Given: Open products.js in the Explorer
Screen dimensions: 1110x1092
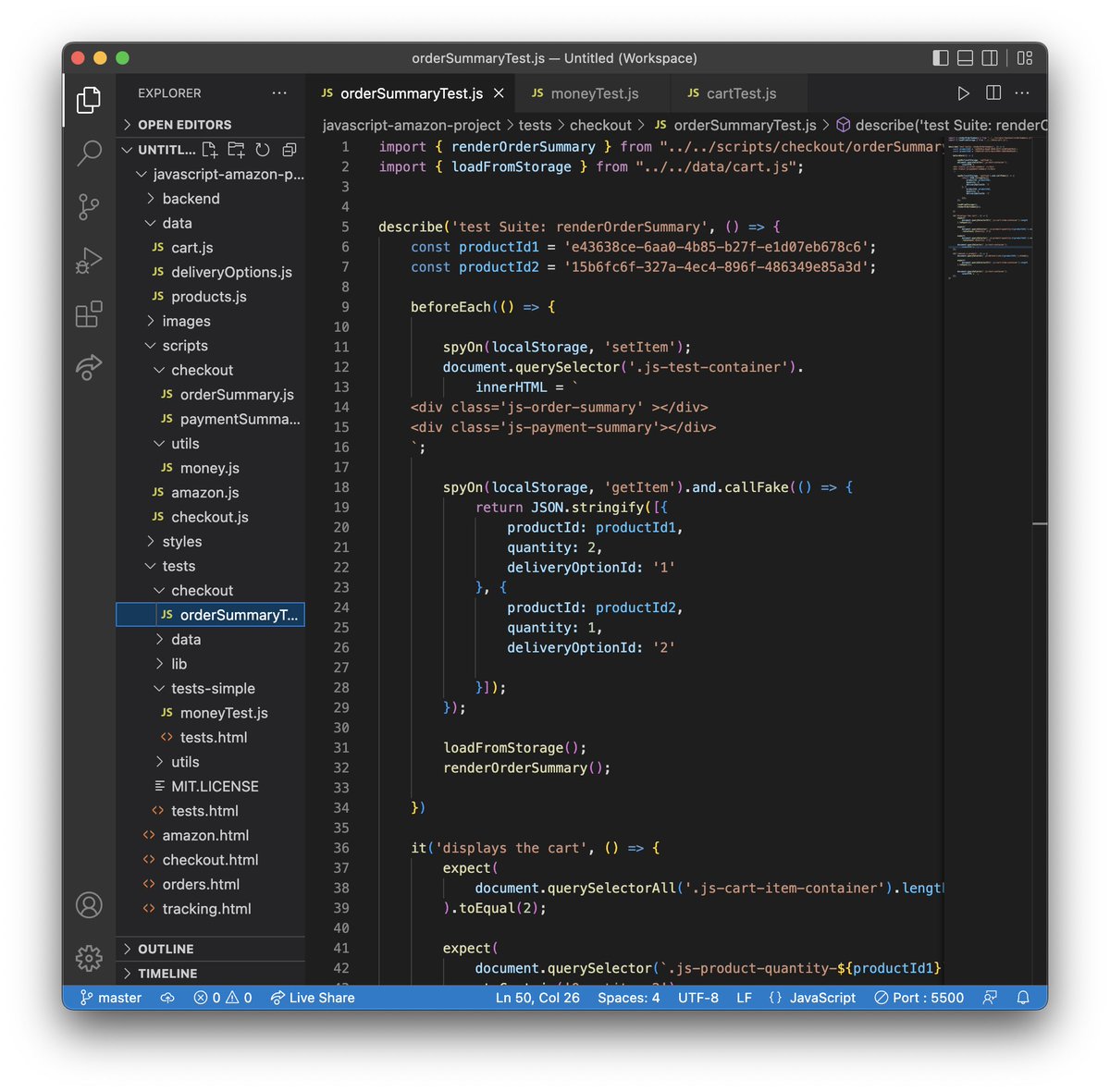Looking at the screenshot, I should pyautogui.click(x=211, y=297).
